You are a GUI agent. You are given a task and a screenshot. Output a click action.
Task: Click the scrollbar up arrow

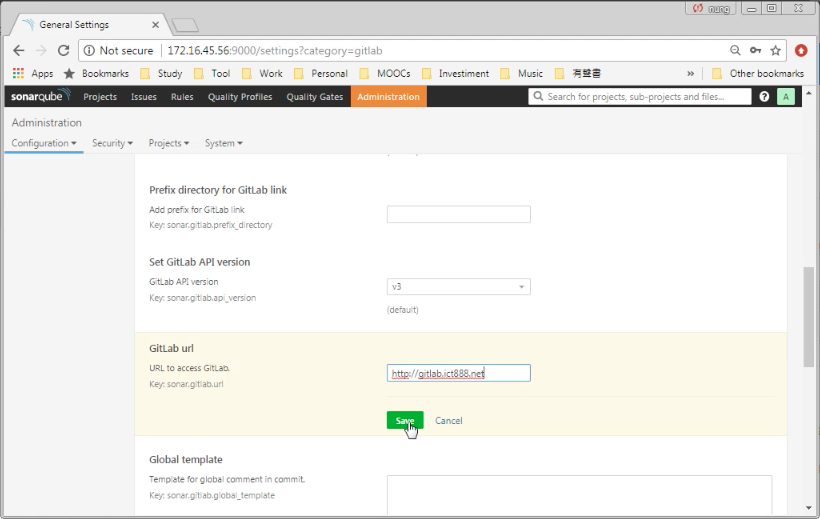809,93
